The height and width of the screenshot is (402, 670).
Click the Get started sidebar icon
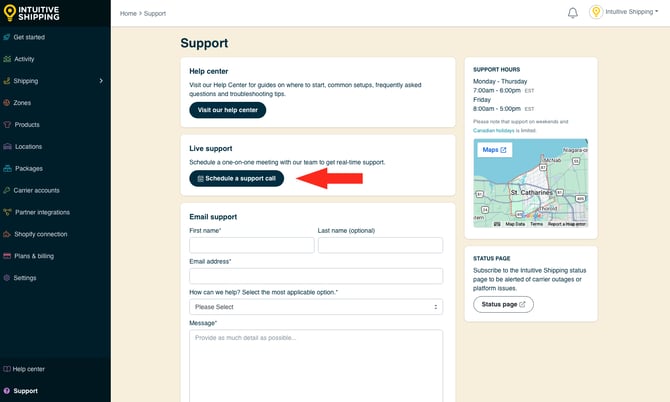coord(7,37)
